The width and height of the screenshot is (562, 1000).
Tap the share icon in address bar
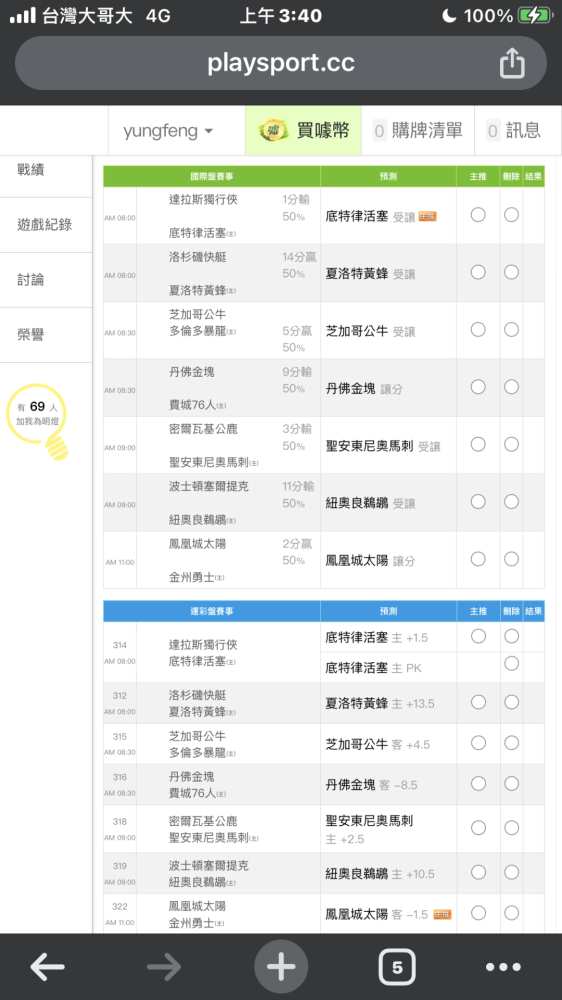(512, 63)
